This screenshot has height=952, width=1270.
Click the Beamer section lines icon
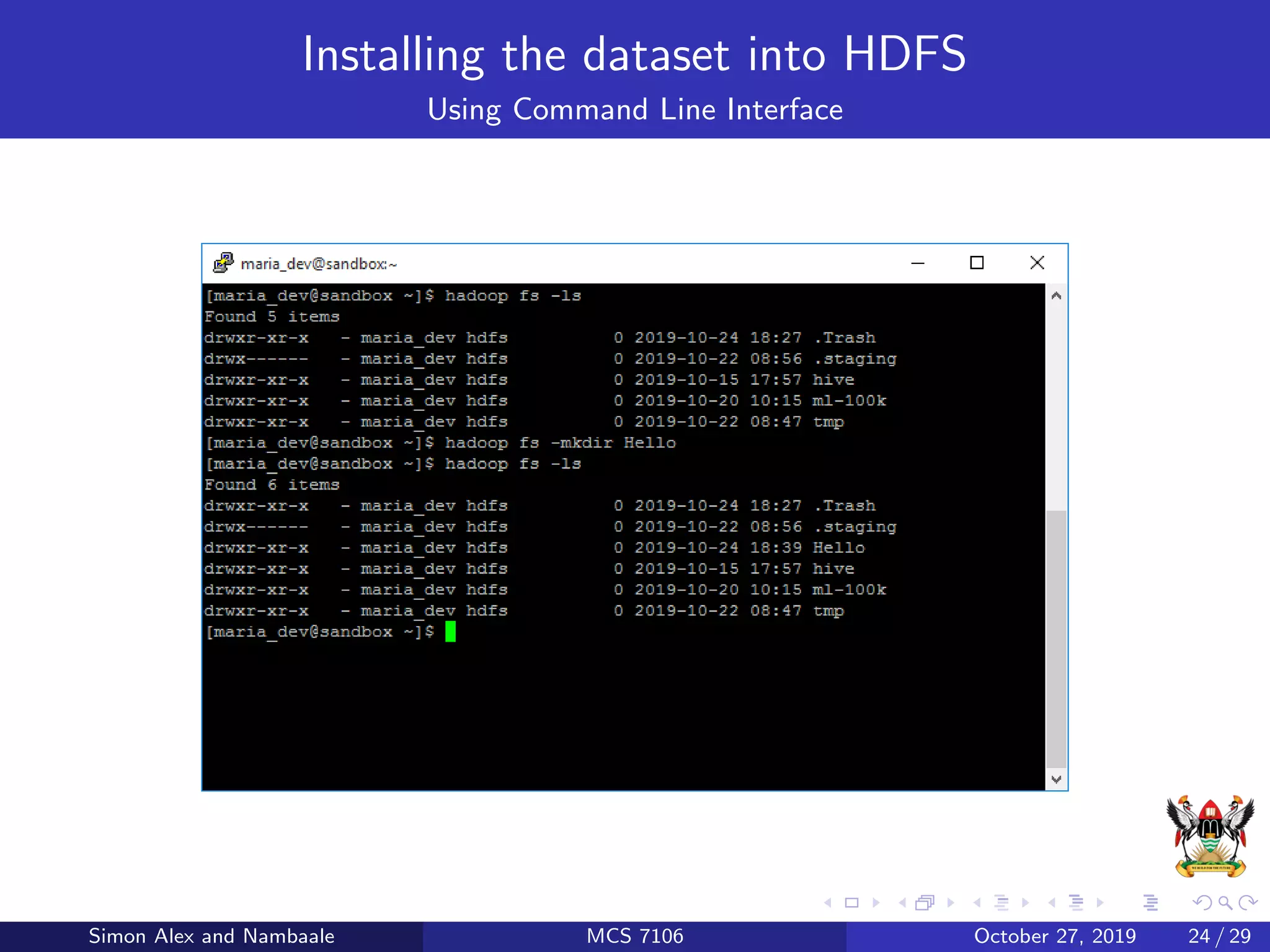1077,903
